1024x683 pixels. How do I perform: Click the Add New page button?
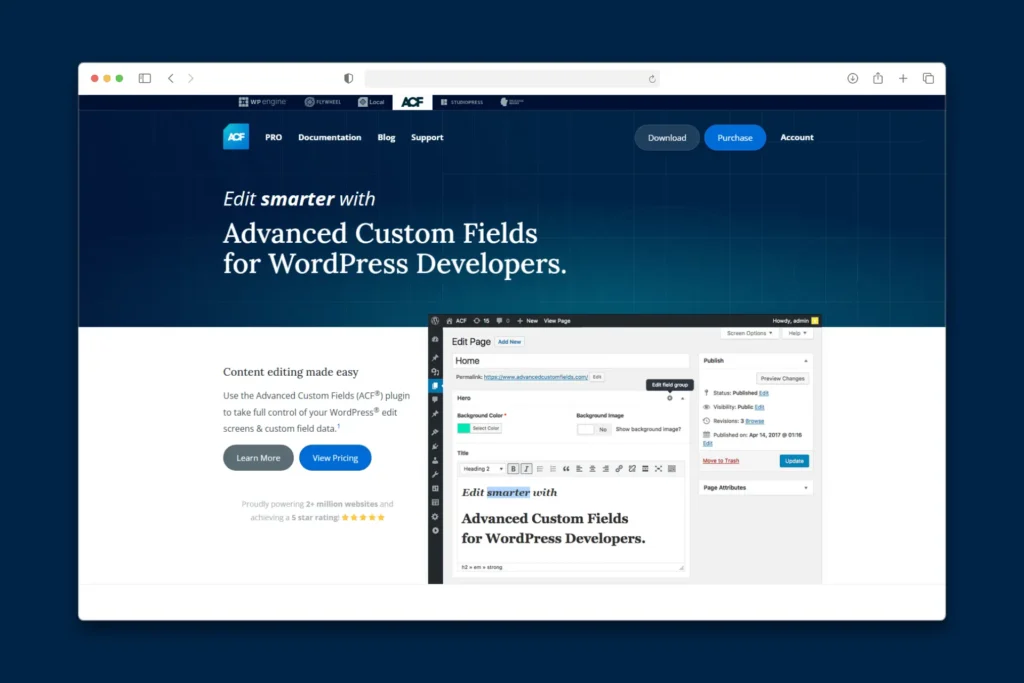click(x=509, y=342)
